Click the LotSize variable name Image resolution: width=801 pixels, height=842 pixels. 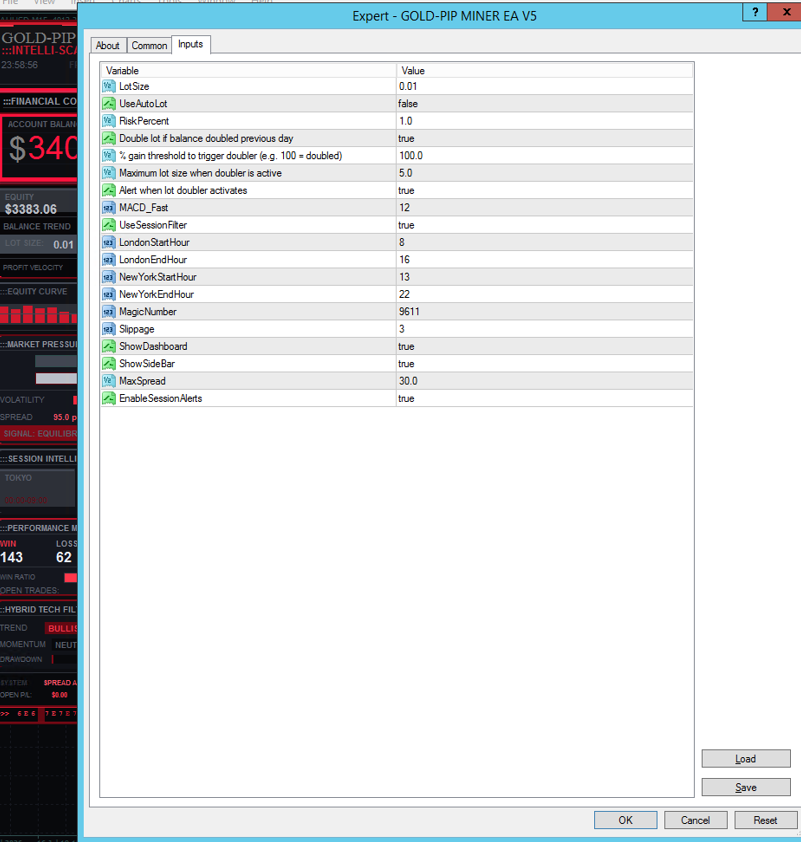(134, 86)
